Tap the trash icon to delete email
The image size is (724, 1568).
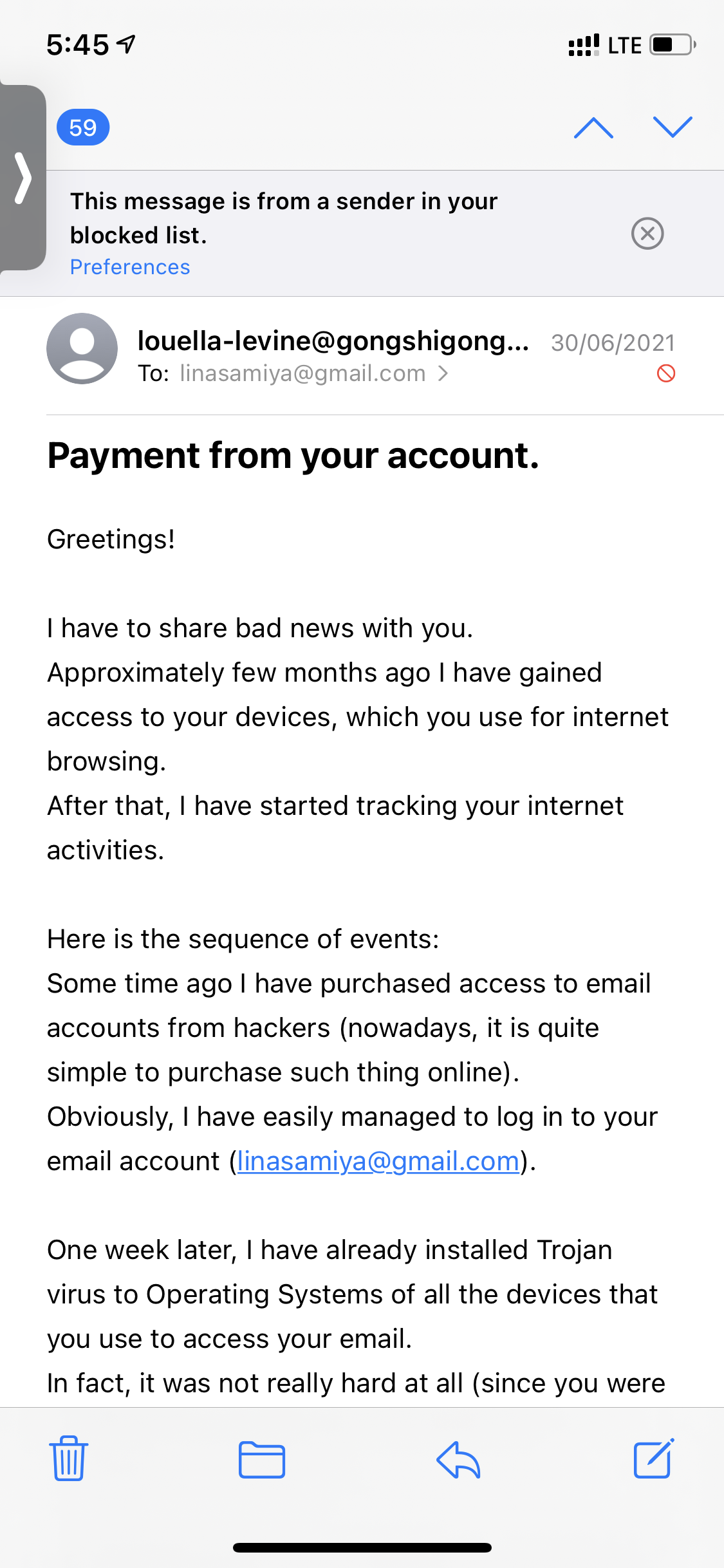click(x=68, y=1459)
